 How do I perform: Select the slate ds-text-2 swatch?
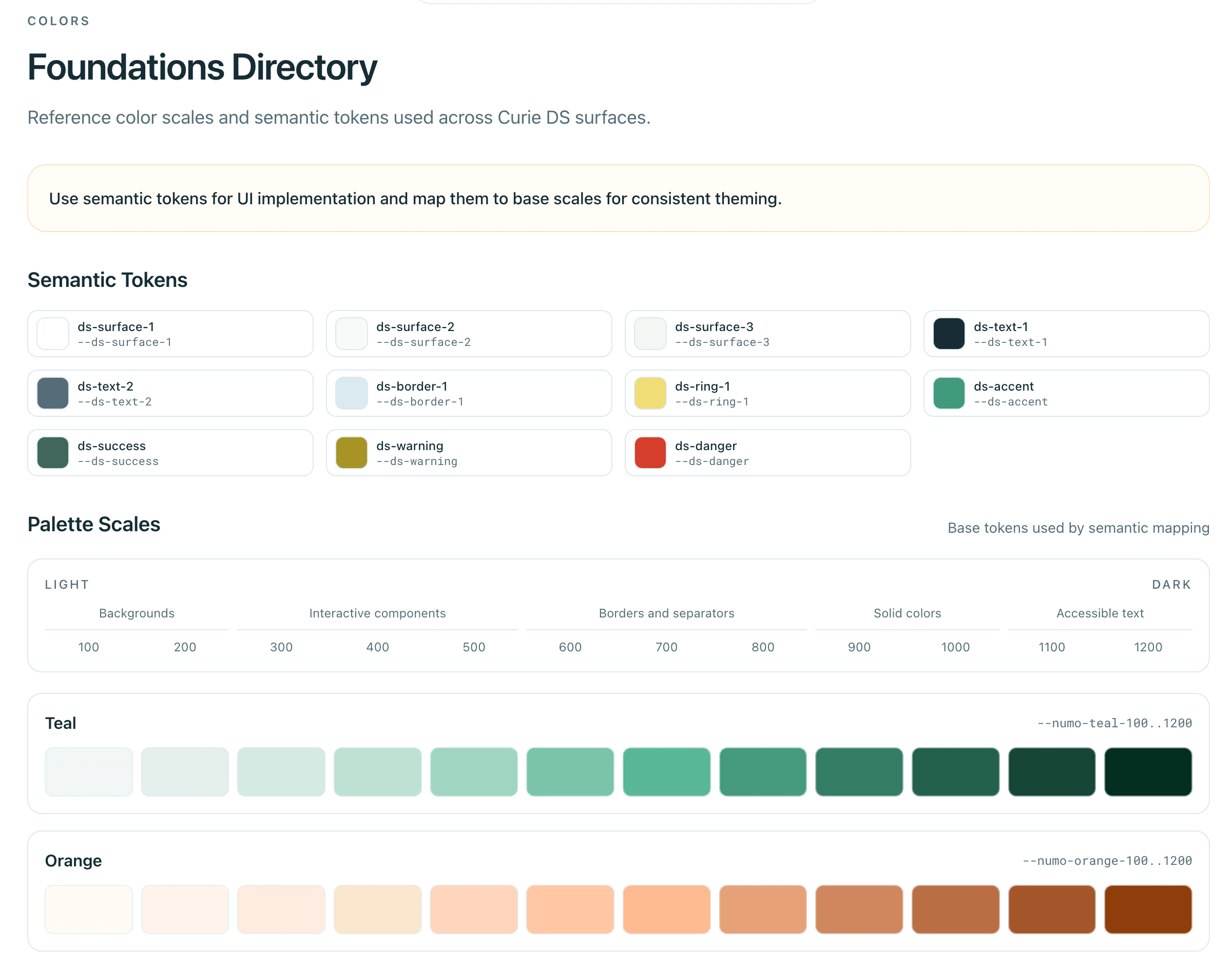coord(53,393)
